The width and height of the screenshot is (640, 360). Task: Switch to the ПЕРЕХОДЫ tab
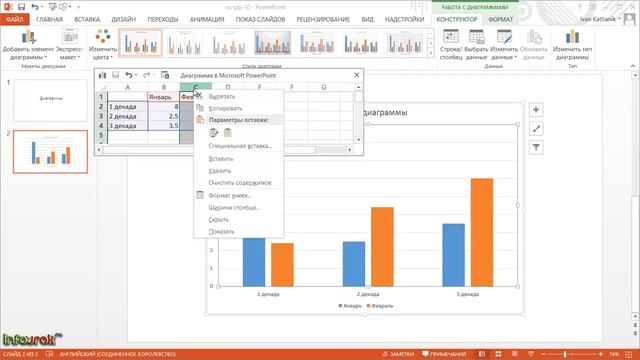pos(162,19)
